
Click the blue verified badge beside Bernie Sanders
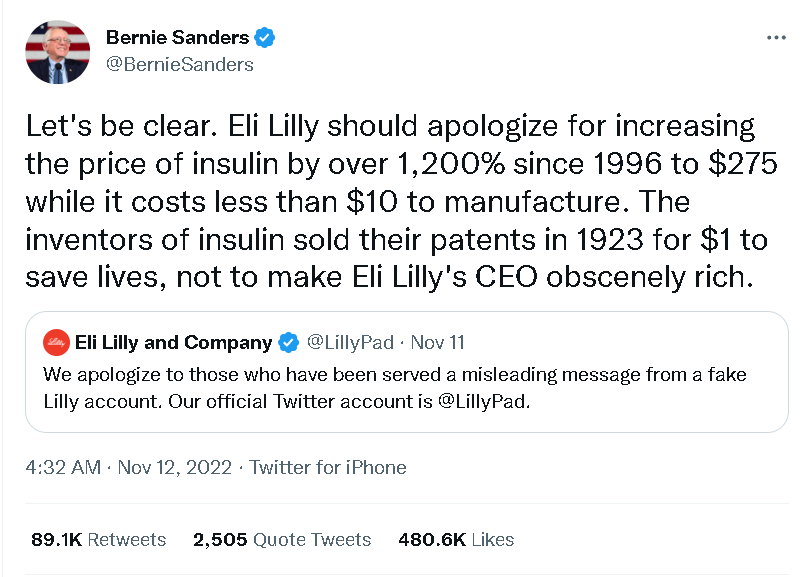coord(265,39)
